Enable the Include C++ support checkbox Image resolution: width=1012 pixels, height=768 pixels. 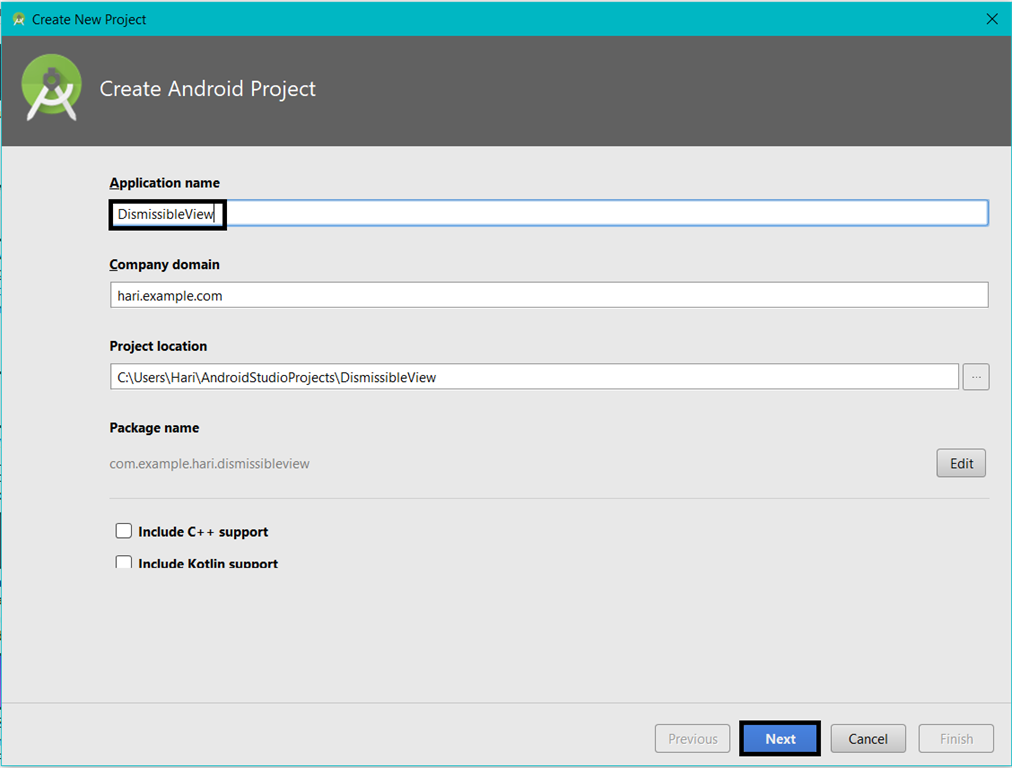click(x=123, y=531)
